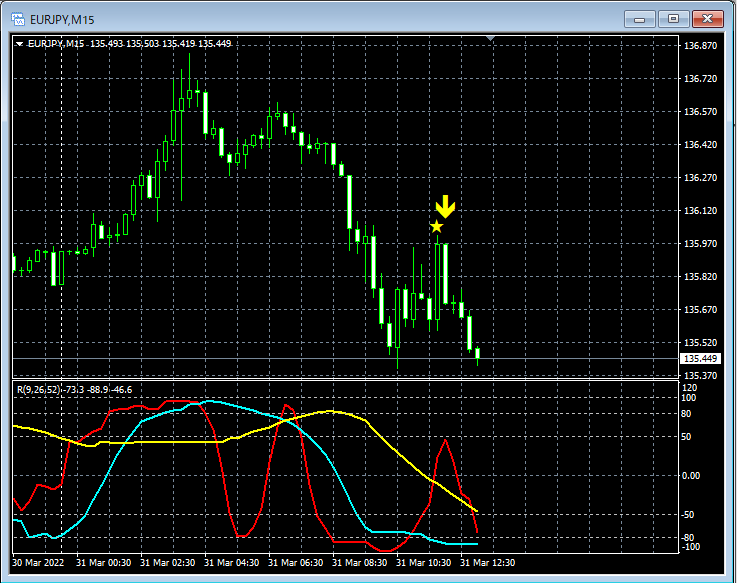Click the EURJPY,M15 OHLC header text
This screenshot has height=583, width=738.
click(129, 44)
